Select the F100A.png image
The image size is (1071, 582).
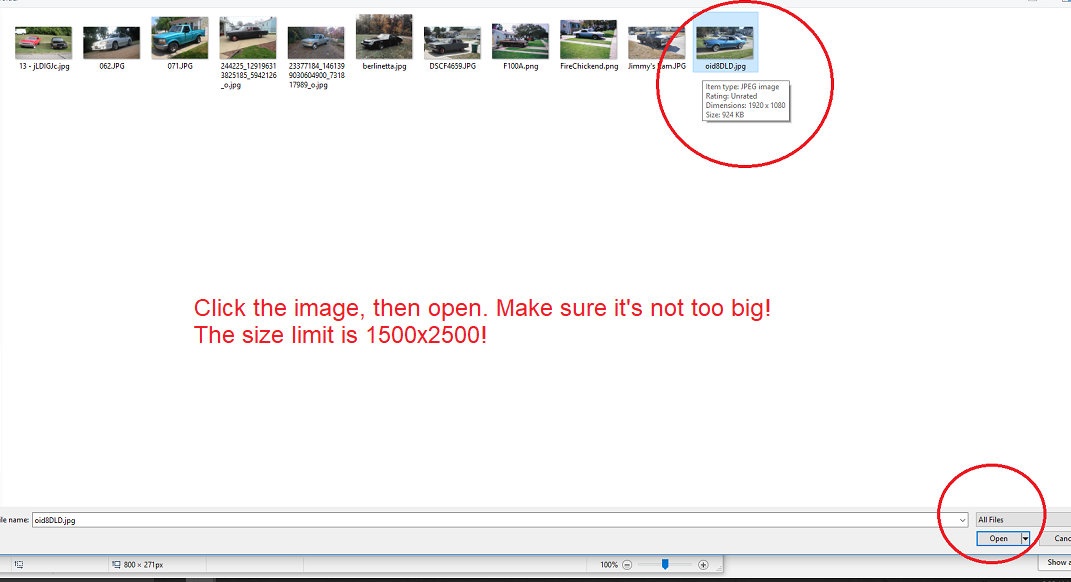click(x=520, y=42)
